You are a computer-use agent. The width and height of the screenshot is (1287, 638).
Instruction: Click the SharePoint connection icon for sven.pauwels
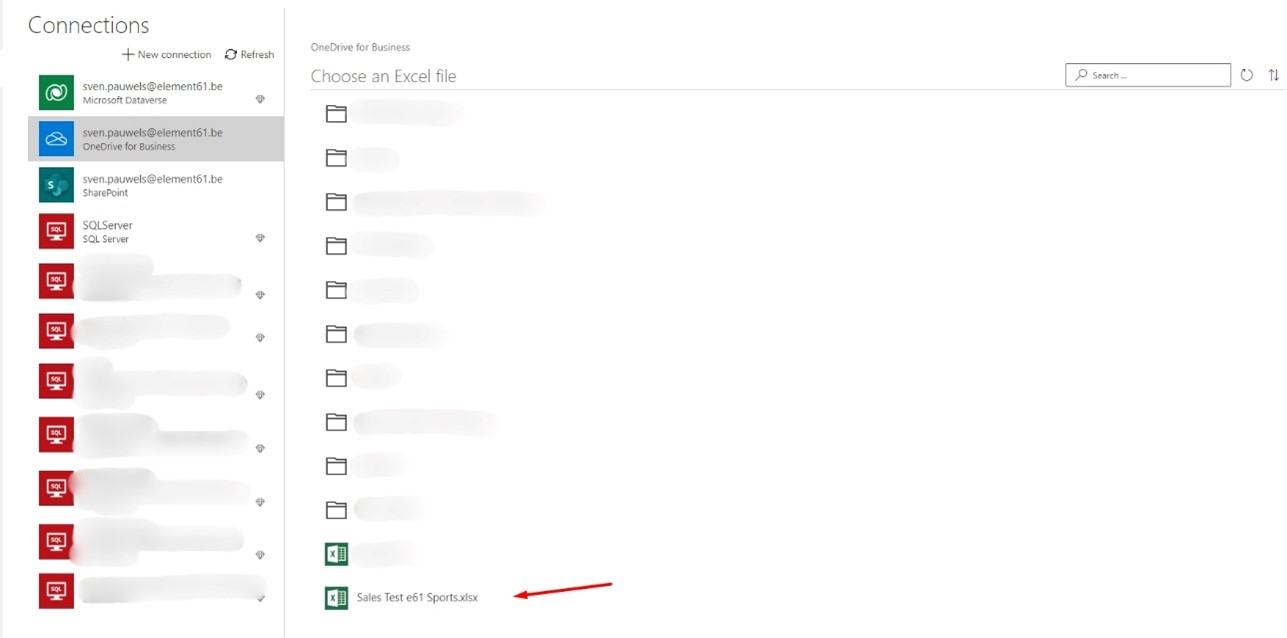click(x=56, y=185)
